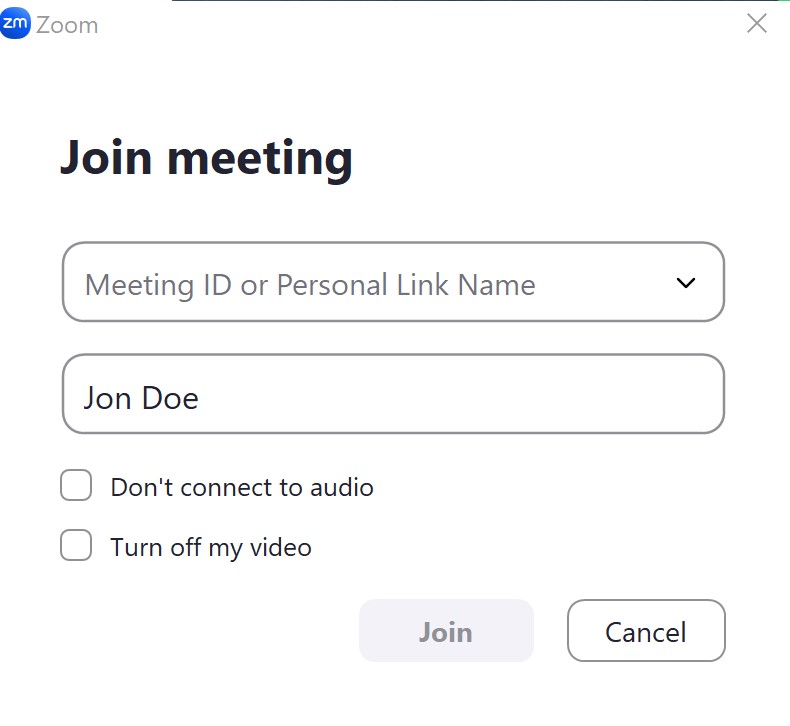Check the Don't connect to audio box
The width and height of the screenshot is (790, 726).
(x=76, y=487)
